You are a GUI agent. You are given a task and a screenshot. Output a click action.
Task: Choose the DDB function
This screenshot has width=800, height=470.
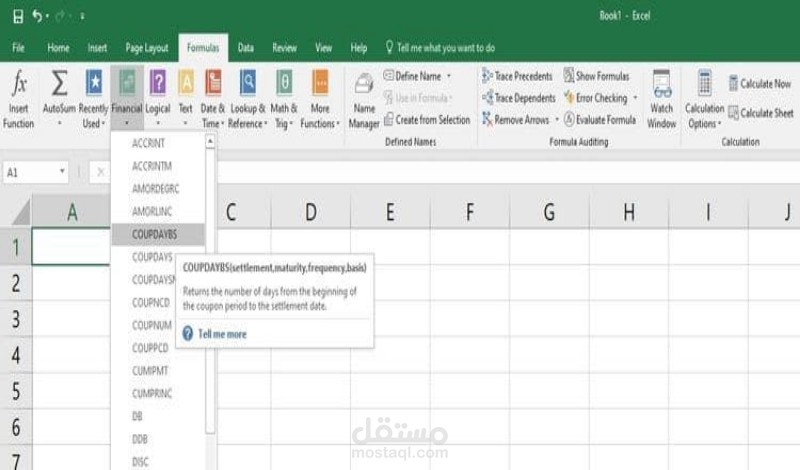[158, 439]
